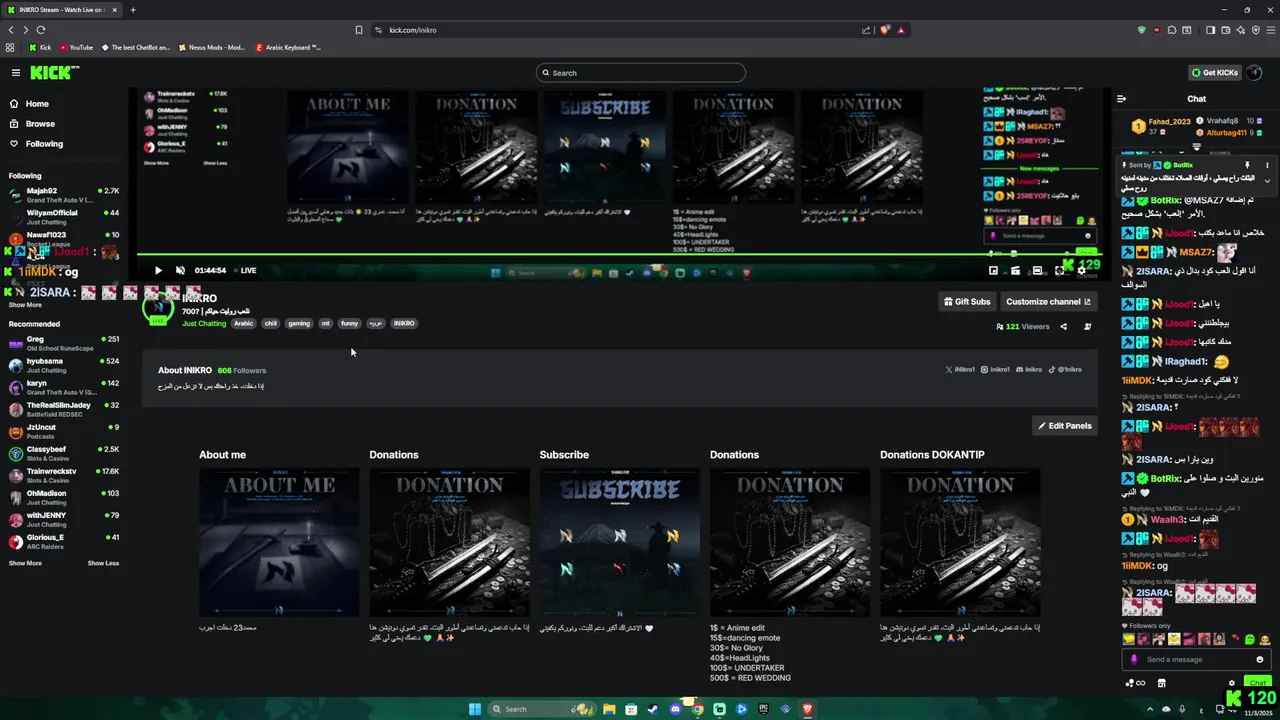The image size is (1280, 720).
Task: Open WilyamOfficial followed channel
Action: [64, 216]
